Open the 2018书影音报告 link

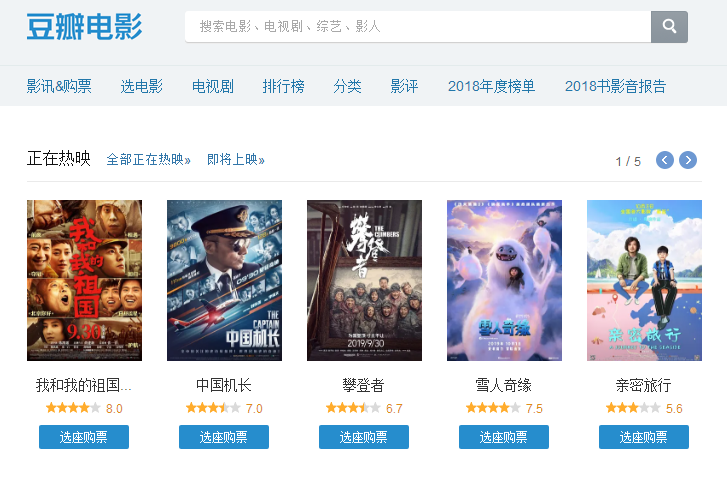pos(615,86)
